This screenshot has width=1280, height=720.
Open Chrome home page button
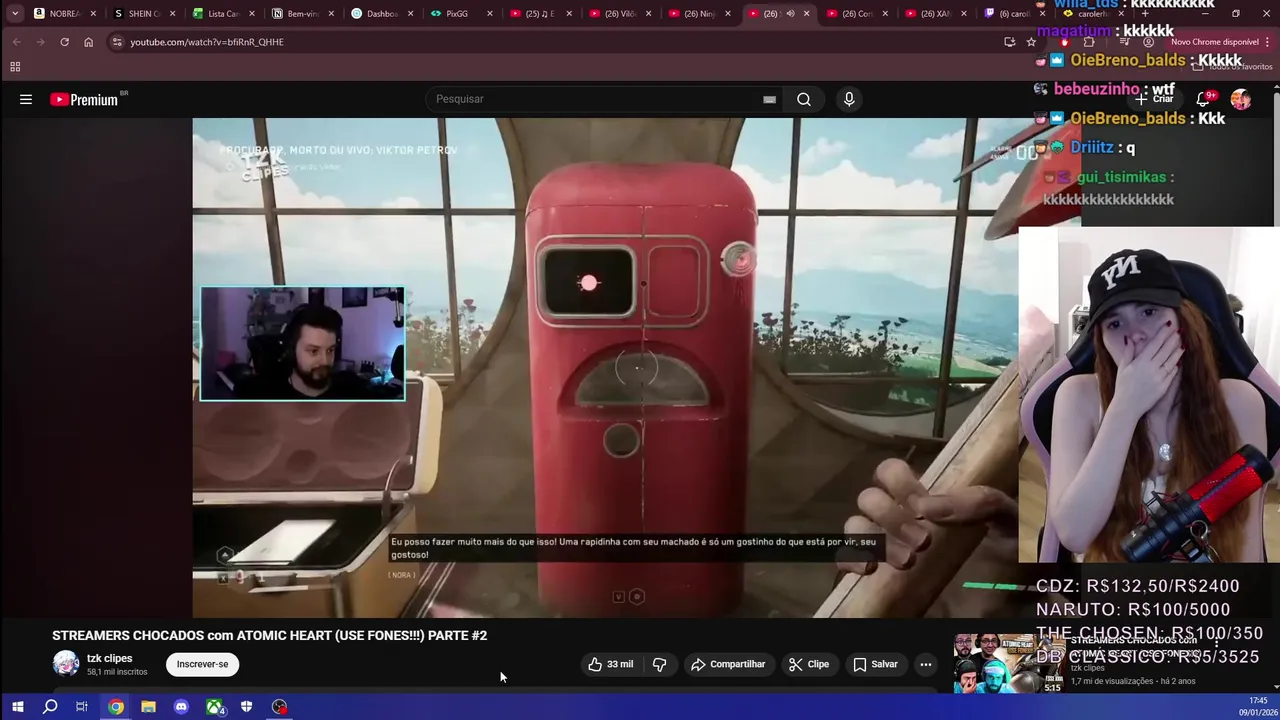88,42
